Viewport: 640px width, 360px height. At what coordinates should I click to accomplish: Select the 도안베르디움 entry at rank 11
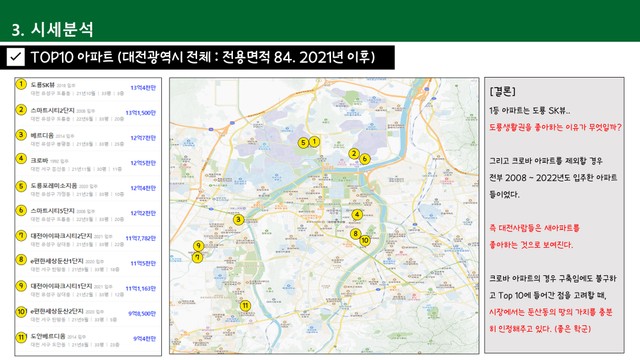(x=87, y=340)
